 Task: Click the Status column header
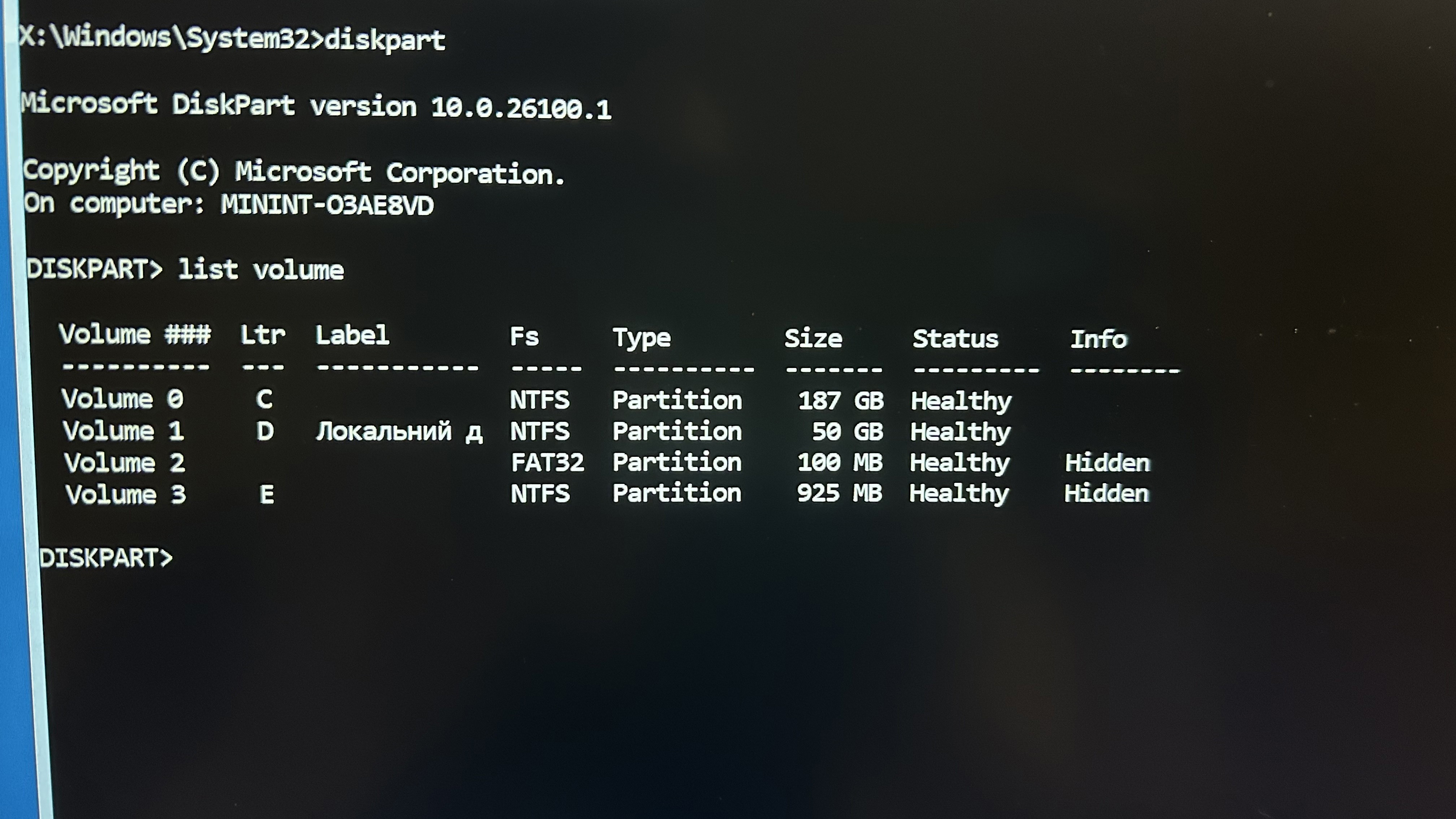pos(955,339)
